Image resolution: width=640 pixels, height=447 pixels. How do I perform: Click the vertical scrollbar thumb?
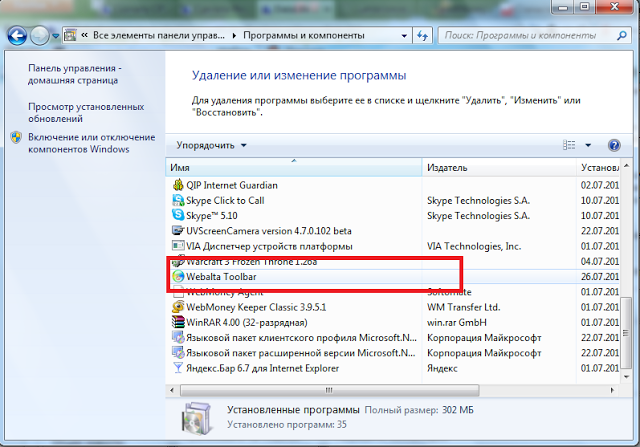coord(627,333)
